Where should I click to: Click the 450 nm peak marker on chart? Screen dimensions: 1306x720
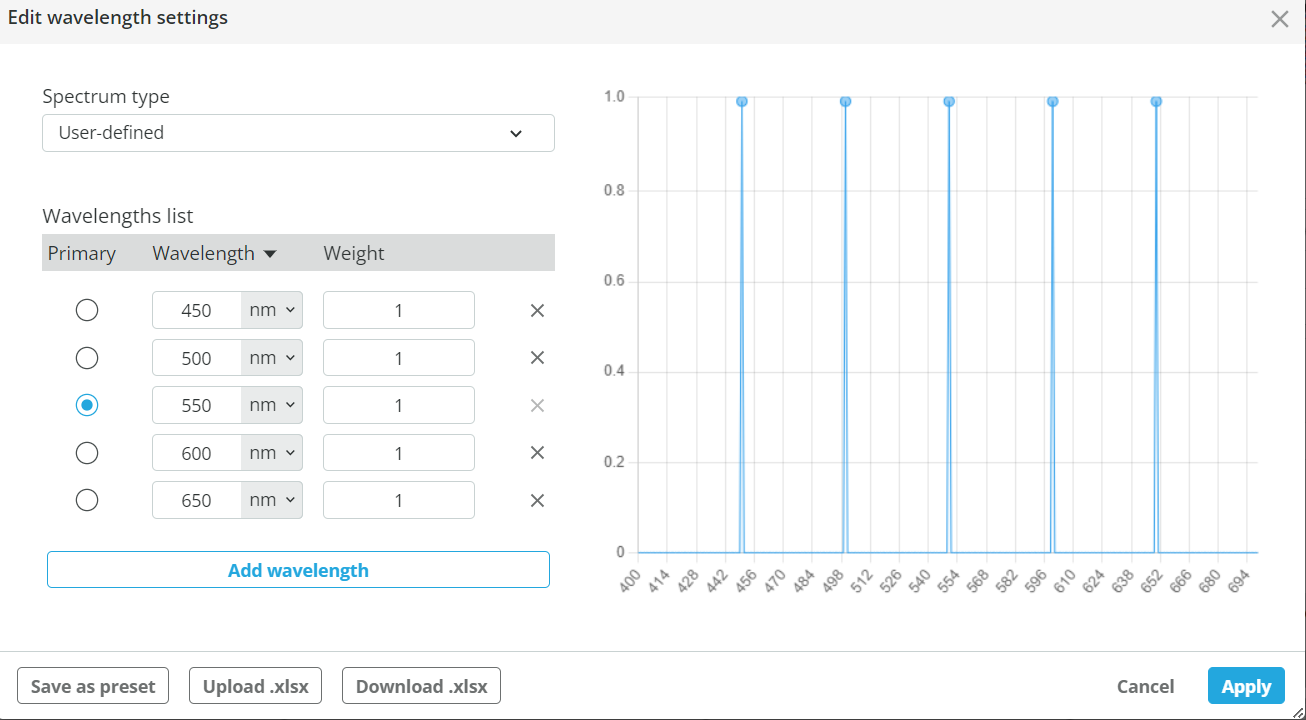point(742,101)
